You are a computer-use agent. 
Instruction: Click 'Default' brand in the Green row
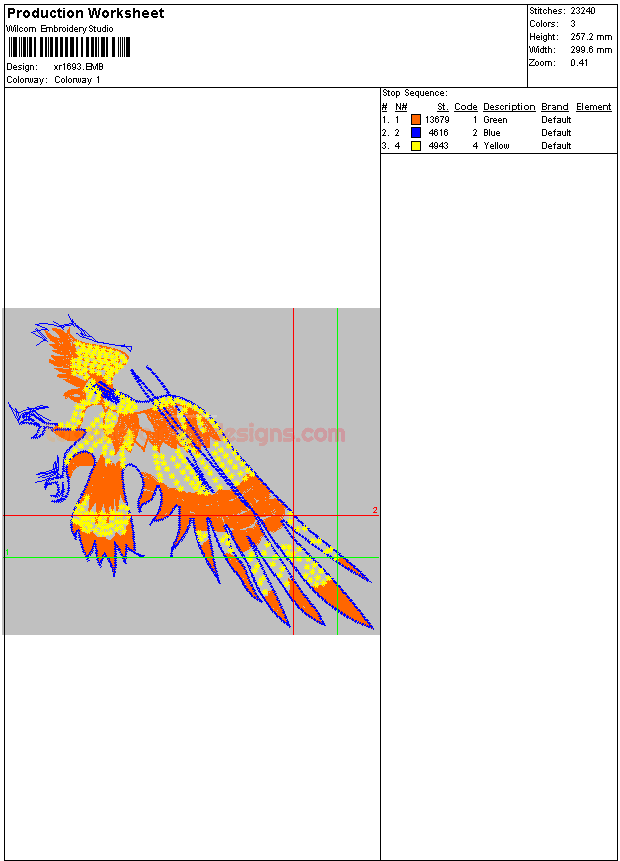[x=556, y=120]
